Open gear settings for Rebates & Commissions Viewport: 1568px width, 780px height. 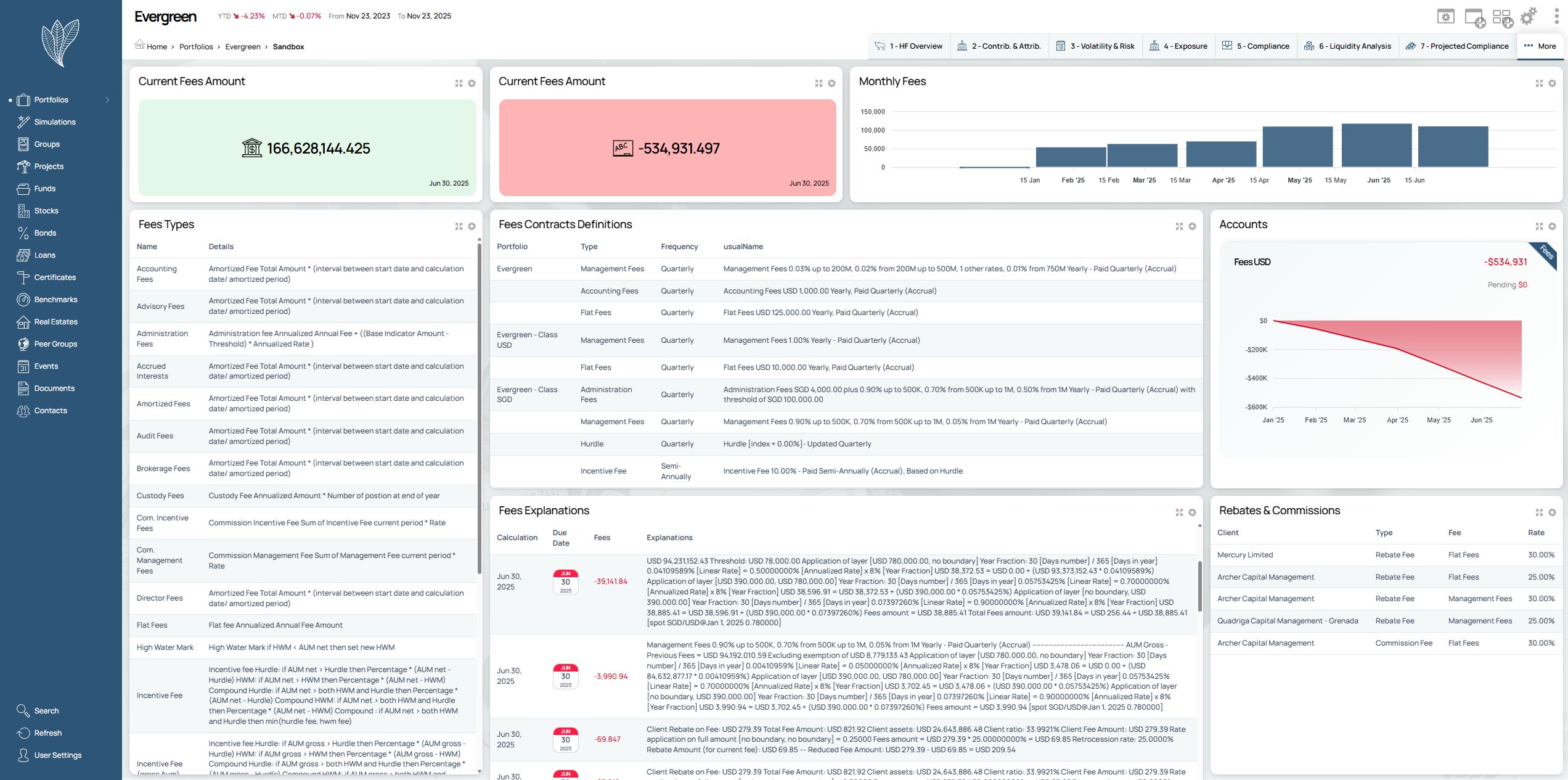tap(1552, 512)
